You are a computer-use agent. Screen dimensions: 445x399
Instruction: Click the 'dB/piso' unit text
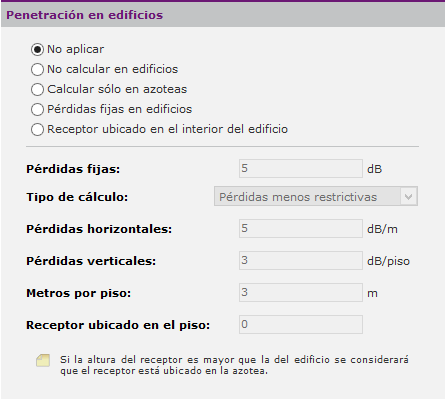tap(388, 261)
